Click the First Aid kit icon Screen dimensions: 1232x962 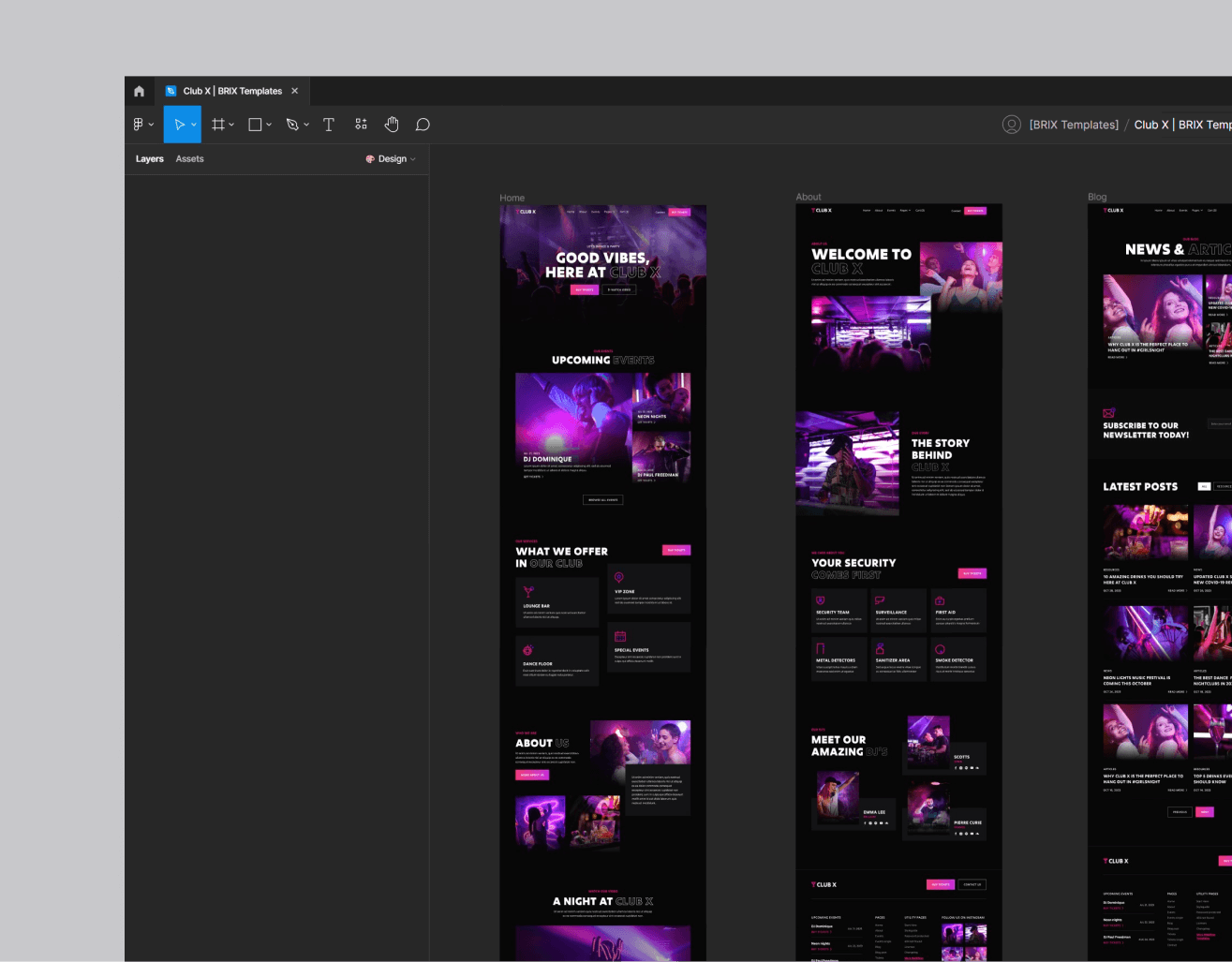(x=940, y=600)
